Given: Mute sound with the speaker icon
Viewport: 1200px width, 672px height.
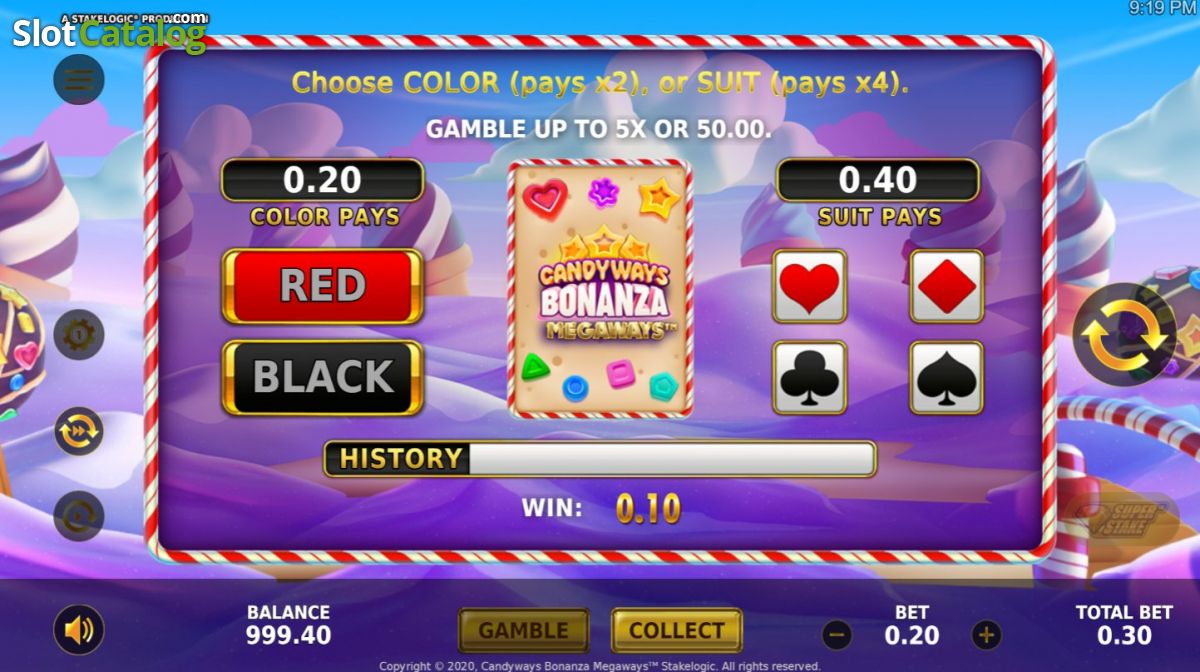Looking at the screenshot, I should click(x=79, y=630).
